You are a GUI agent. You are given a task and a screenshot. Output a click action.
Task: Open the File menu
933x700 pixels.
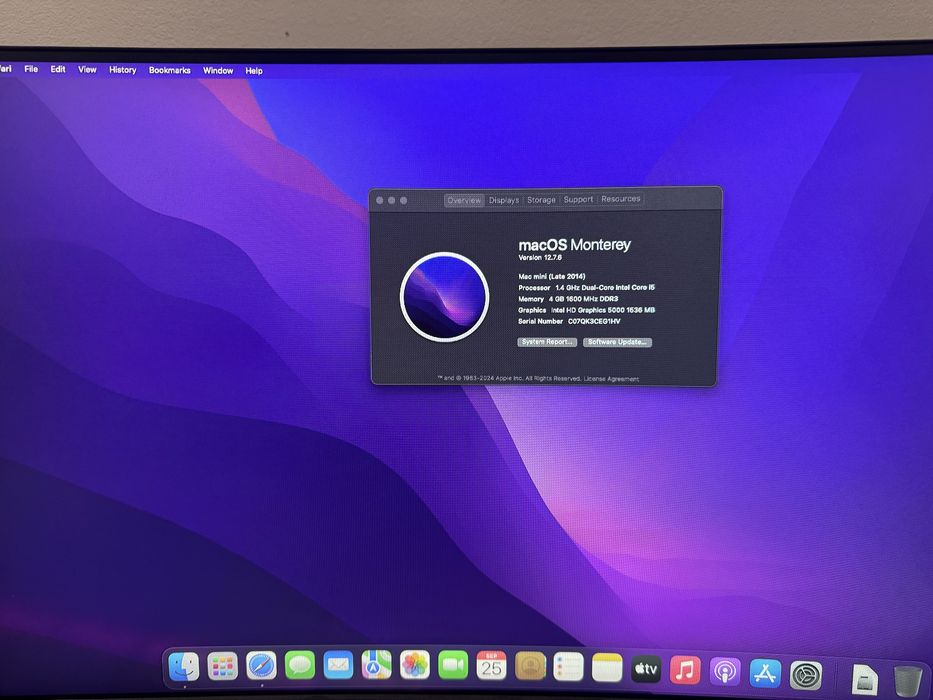coord(31,69)
